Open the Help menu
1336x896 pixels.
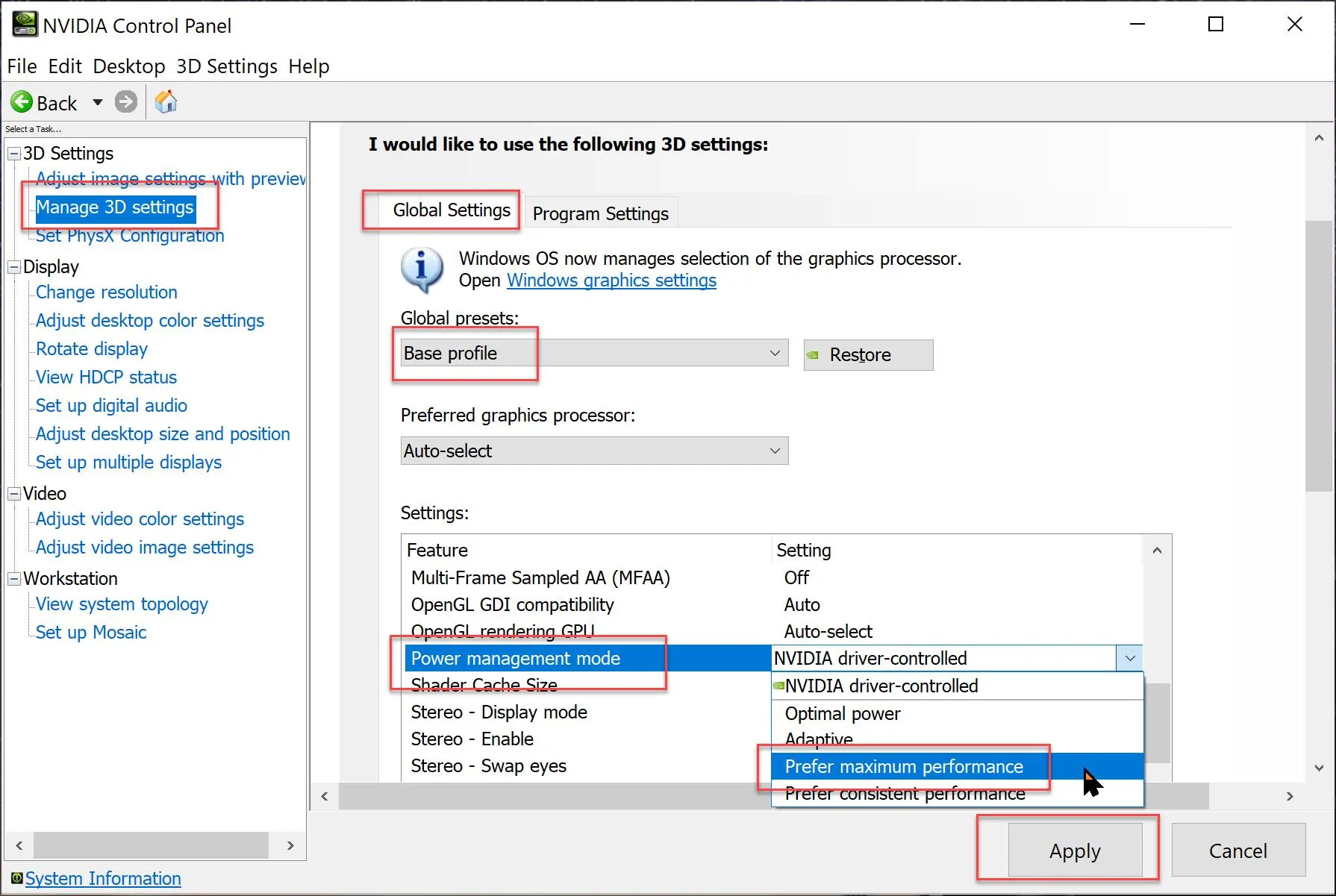309,66
